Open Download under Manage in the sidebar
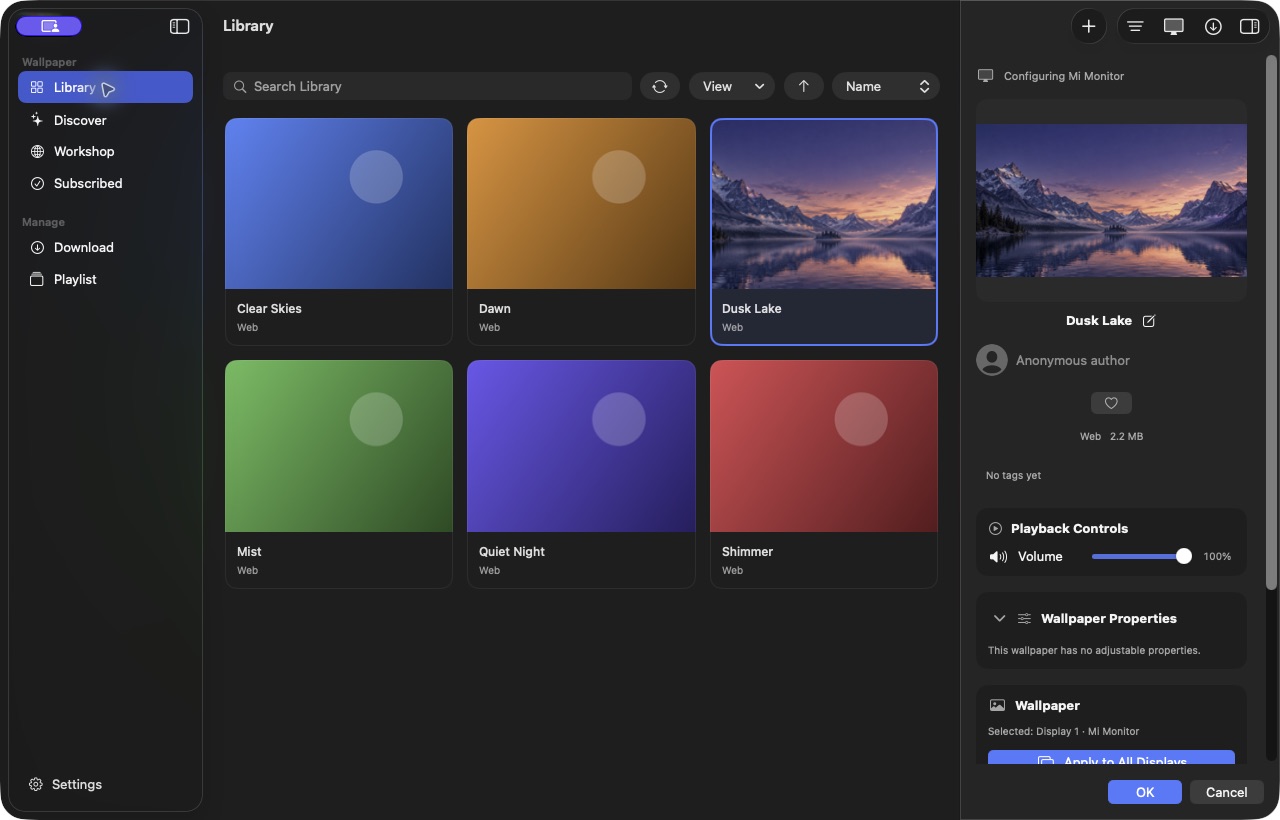Image resolution: width=1280 pixels, height=820 pixels. [x=105, y=248]
